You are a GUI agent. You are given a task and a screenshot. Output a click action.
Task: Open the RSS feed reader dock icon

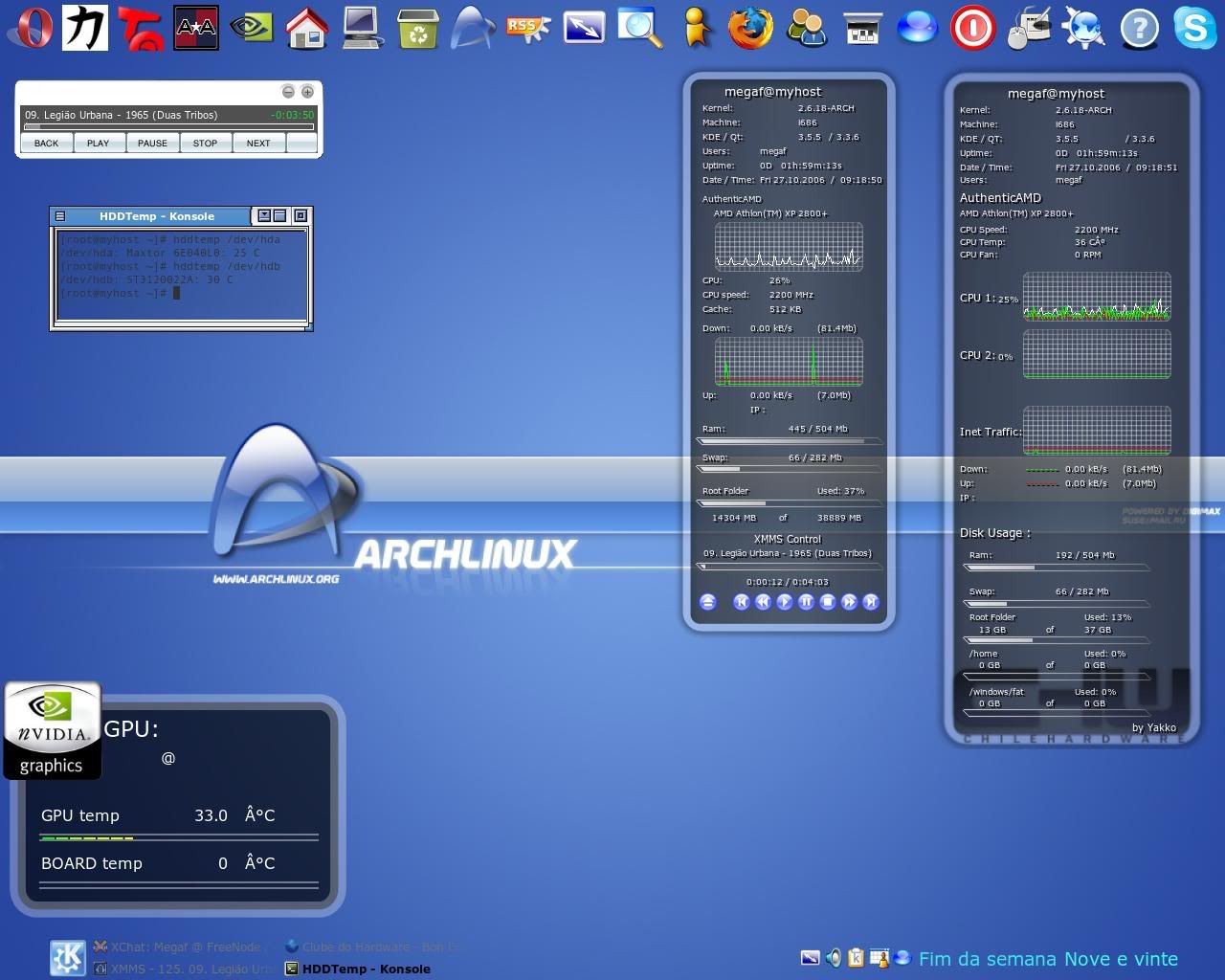tap(528, 28)
